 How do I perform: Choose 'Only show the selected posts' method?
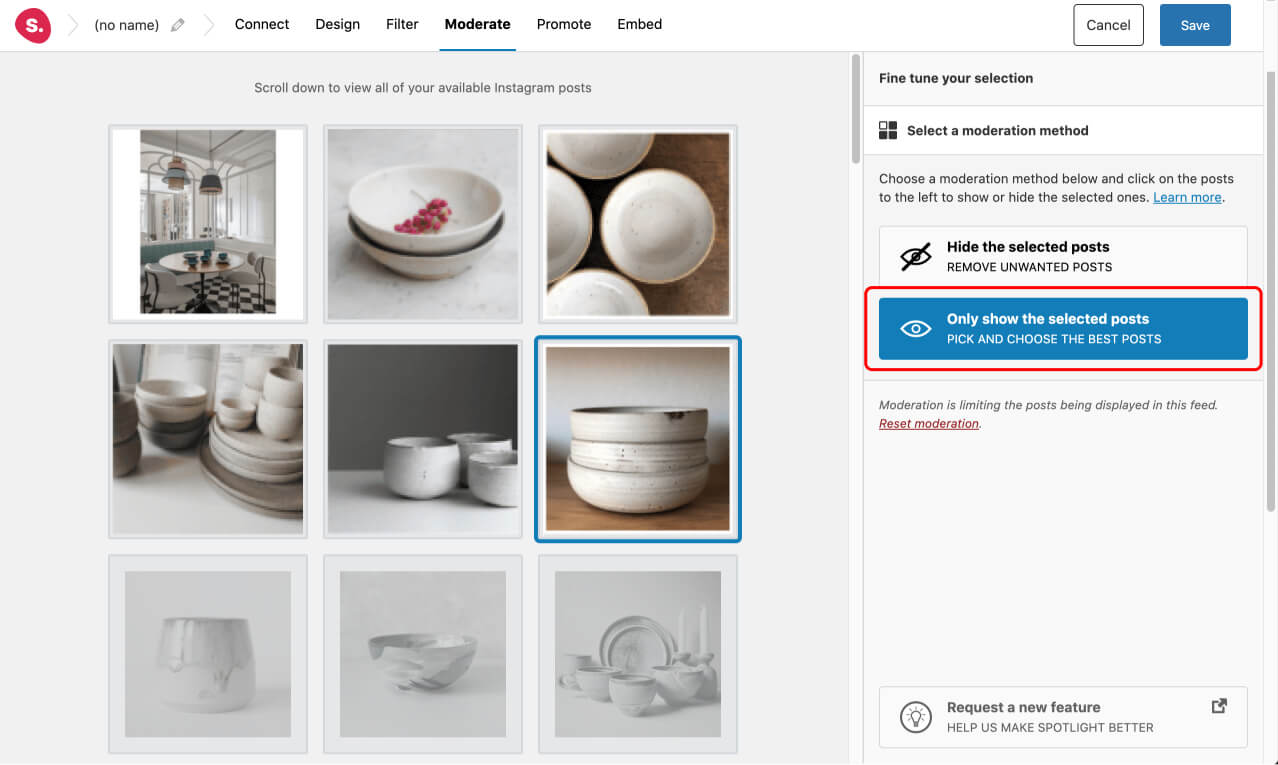(x=1063, y=328)
